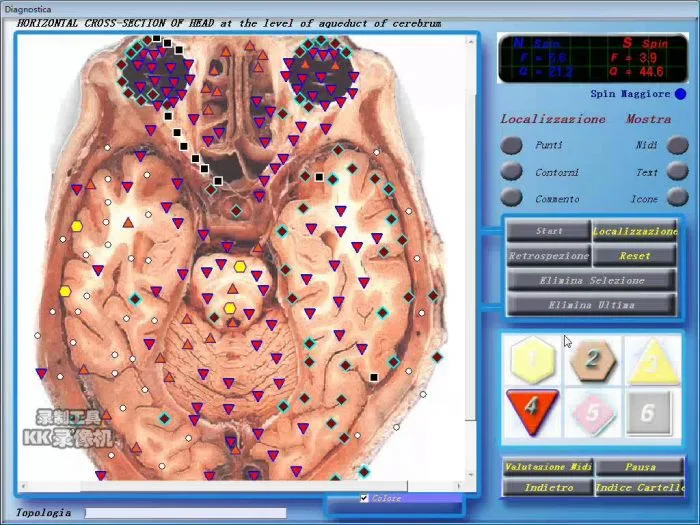Click the Elimina Selezione button
Screen dimensions: 700x525
point(591,280)
